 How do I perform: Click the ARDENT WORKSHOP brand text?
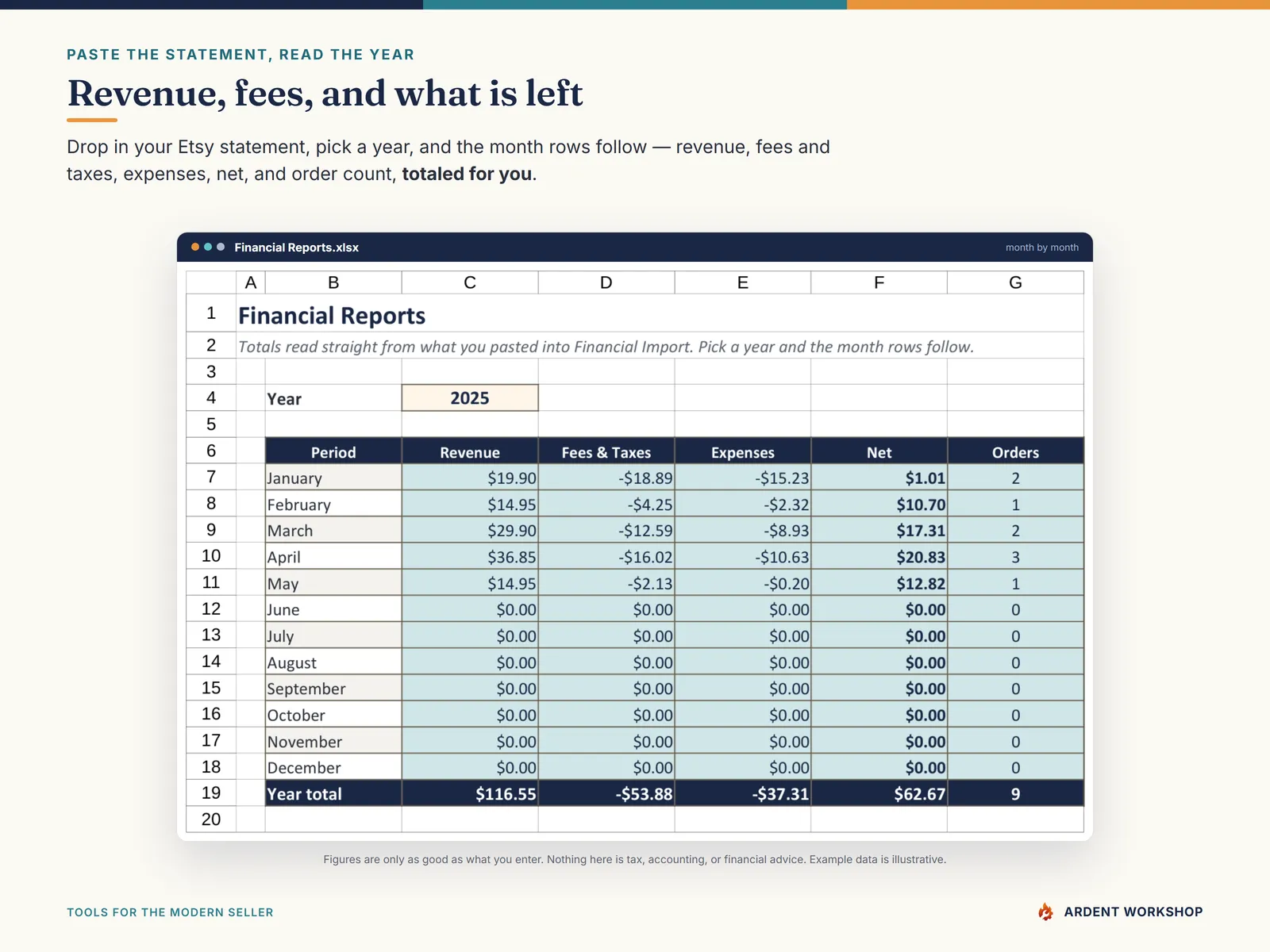(1133, 912)
